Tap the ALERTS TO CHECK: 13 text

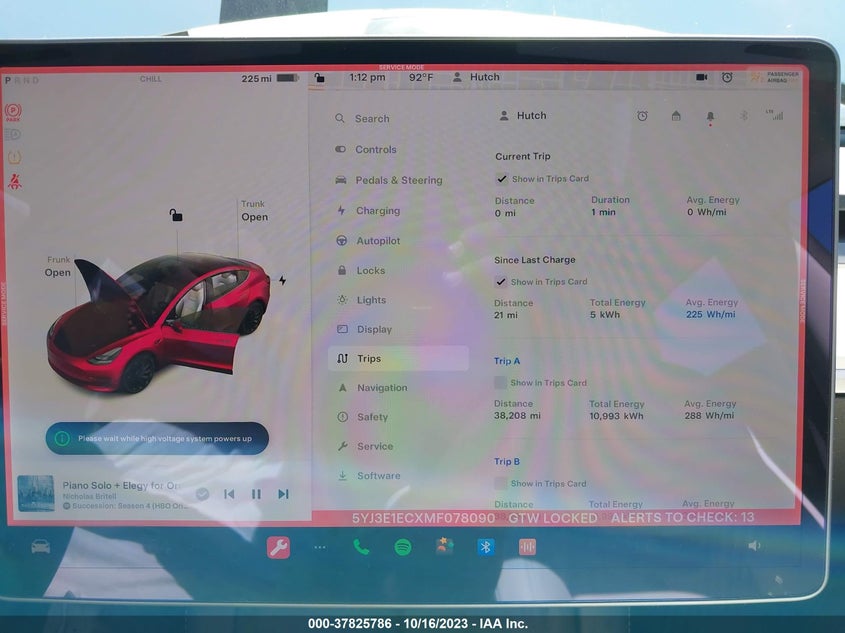click(x=682, y=518)
